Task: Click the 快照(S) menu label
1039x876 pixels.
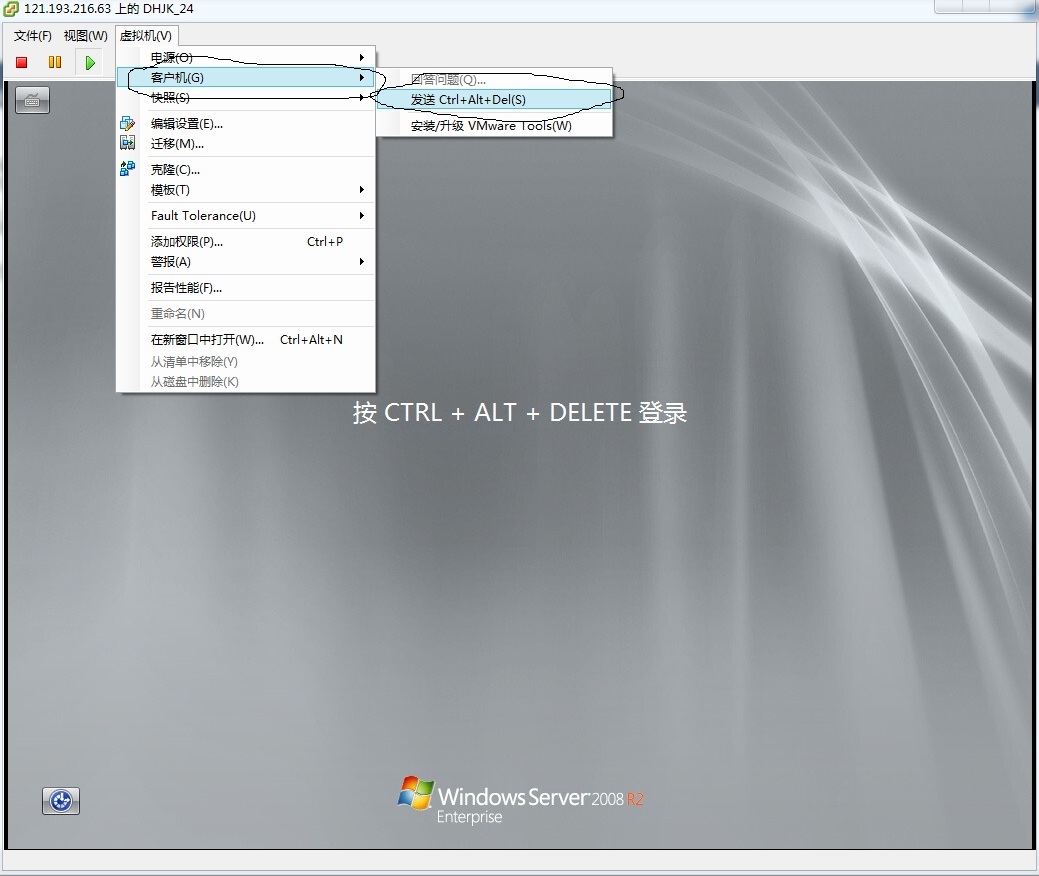Action: pos(170,97)
